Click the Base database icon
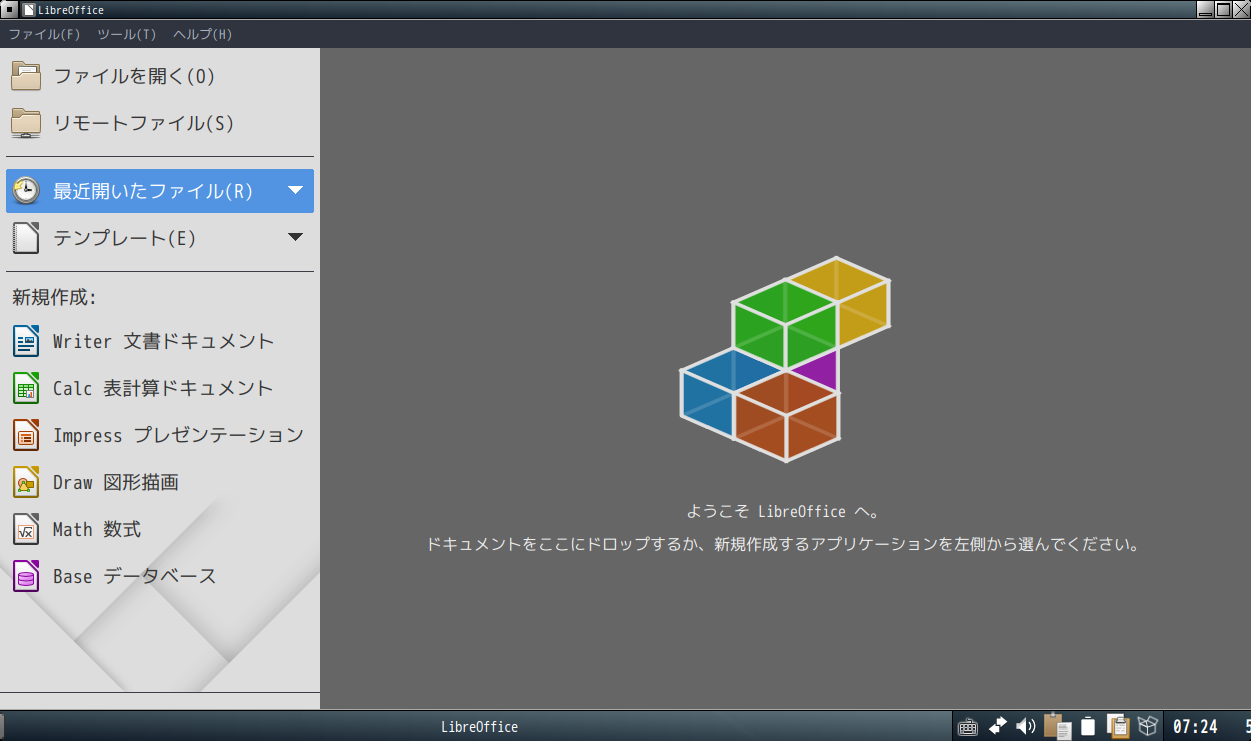 [x=26, y=576]
